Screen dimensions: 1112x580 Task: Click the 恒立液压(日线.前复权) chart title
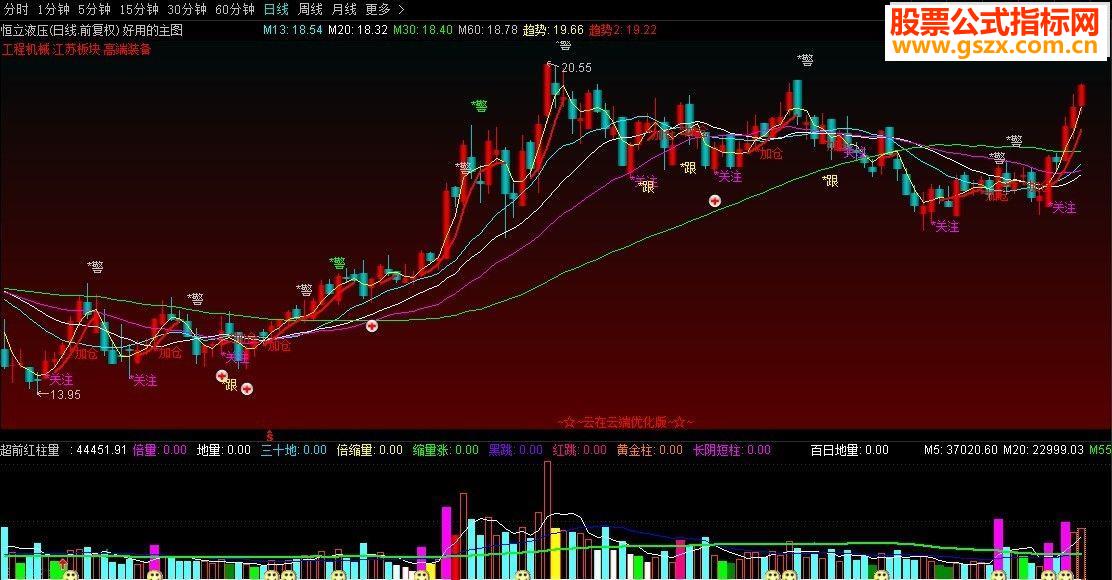(x=60, y=30)
